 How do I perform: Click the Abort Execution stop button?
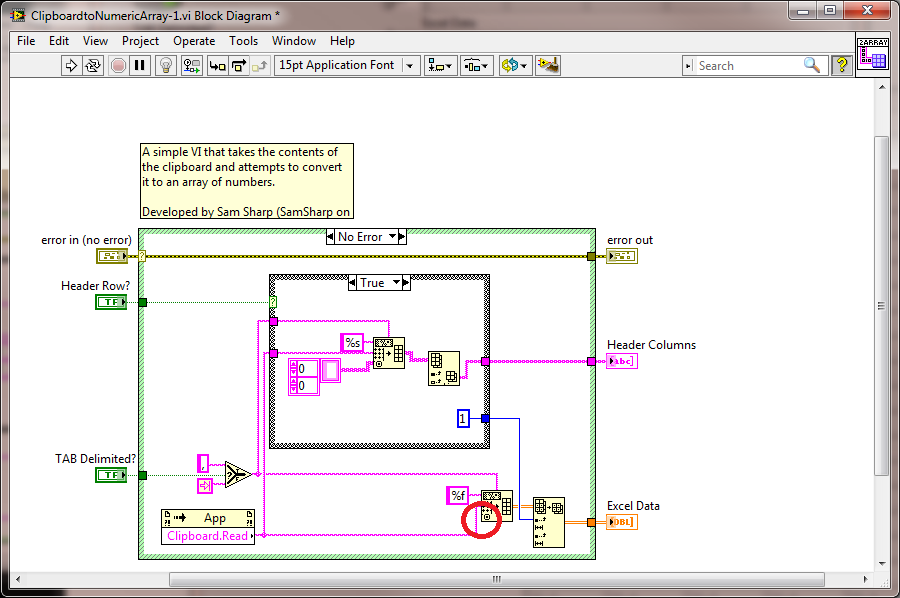[118, 65]
